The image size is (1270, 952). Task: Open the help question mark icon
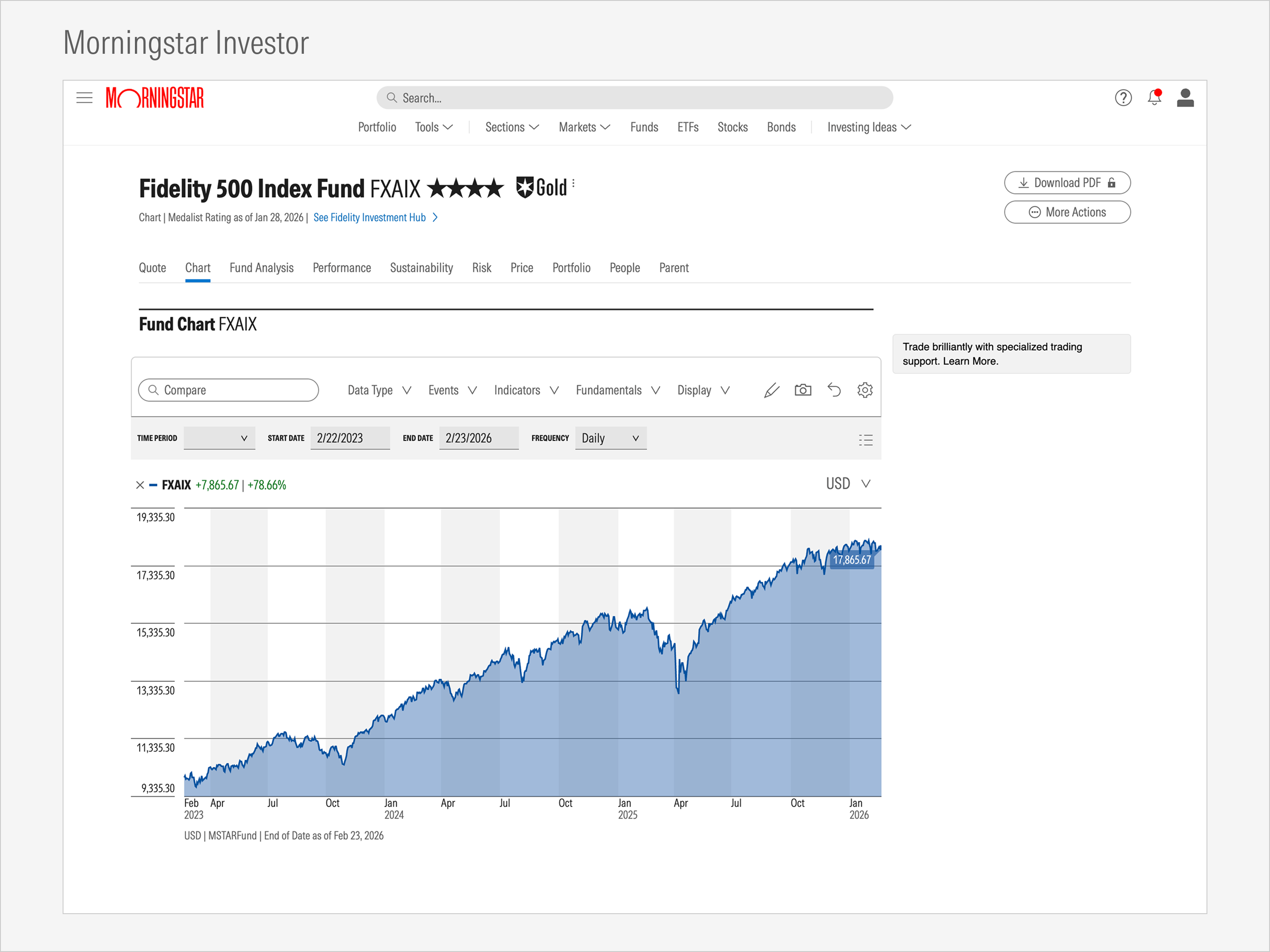(x=1123, y=97)
